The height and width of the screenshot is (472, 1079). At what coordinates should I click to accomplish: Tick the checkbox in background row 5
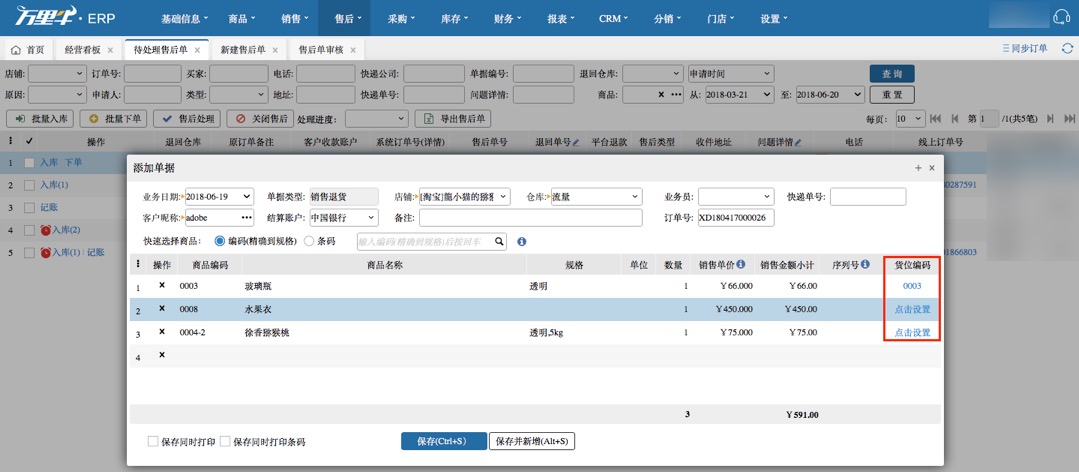(29, 253)
